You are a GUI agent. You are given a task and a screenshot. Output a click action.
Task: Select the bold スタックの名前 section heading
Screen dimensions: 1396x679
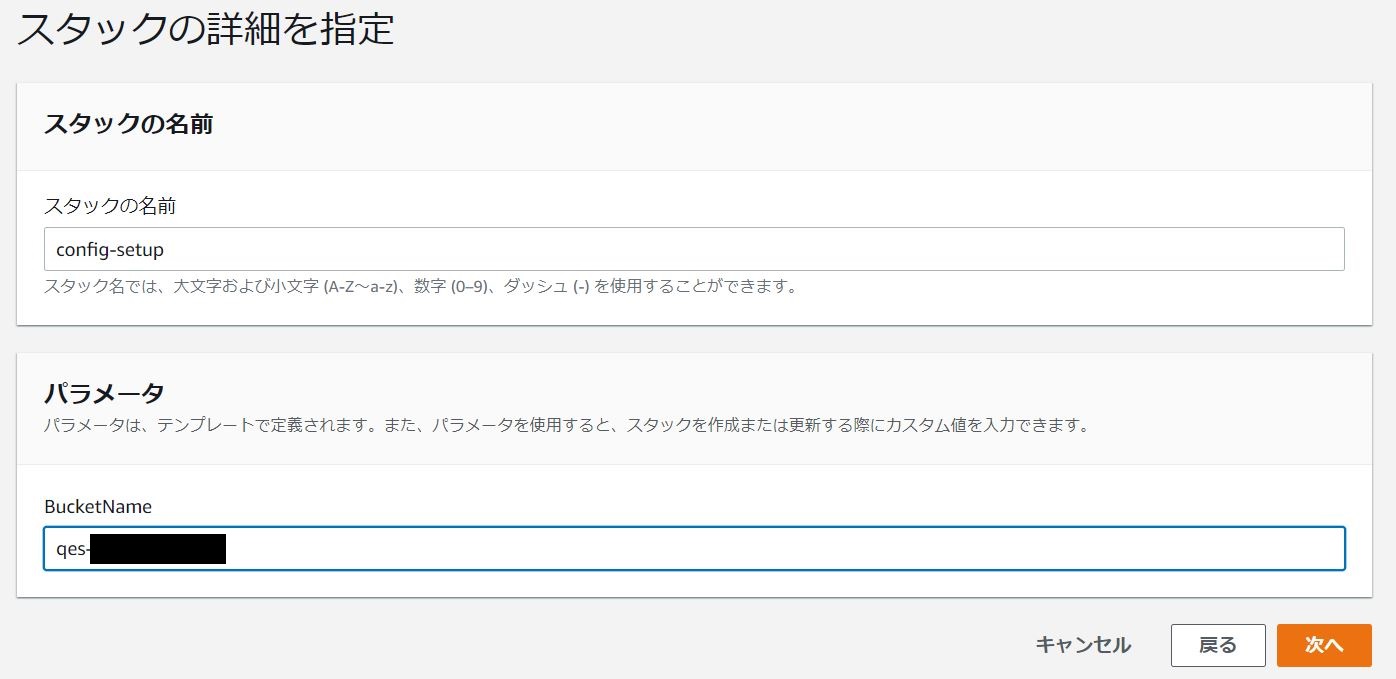(128, 125)
